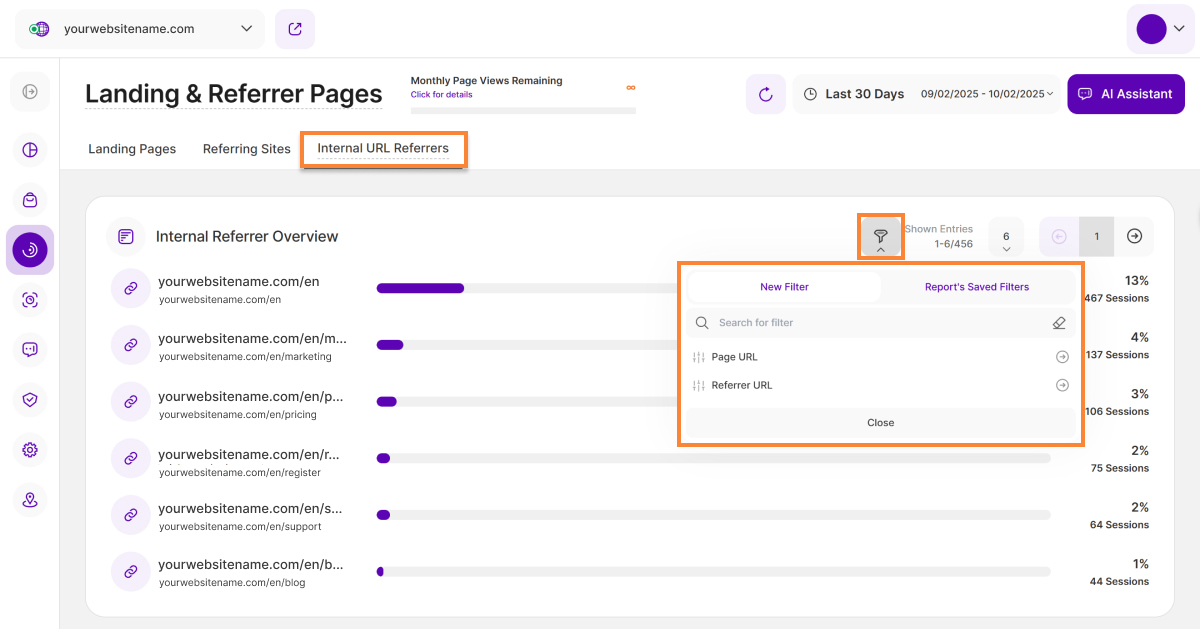1200x629 pixels.
Task: Switch to Report's Saved Filters tab
Action: pyautogui.click(x=976, y=287)
